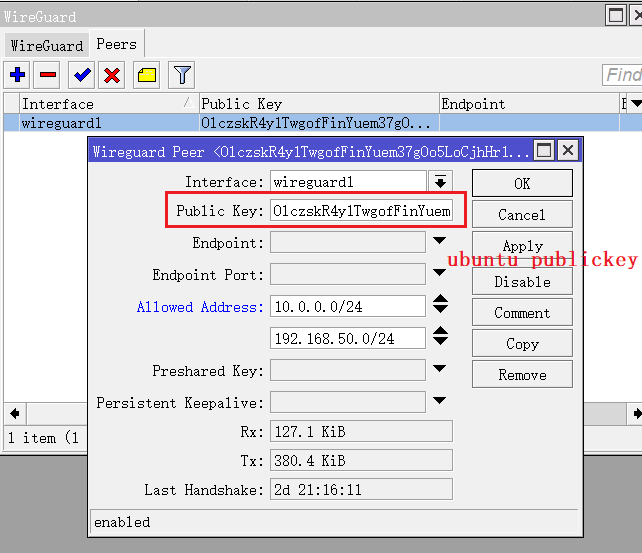This screenshot has height=553, width=642.
Task: Click the yellow comment note icon
Action: click(x=147, y=75)
